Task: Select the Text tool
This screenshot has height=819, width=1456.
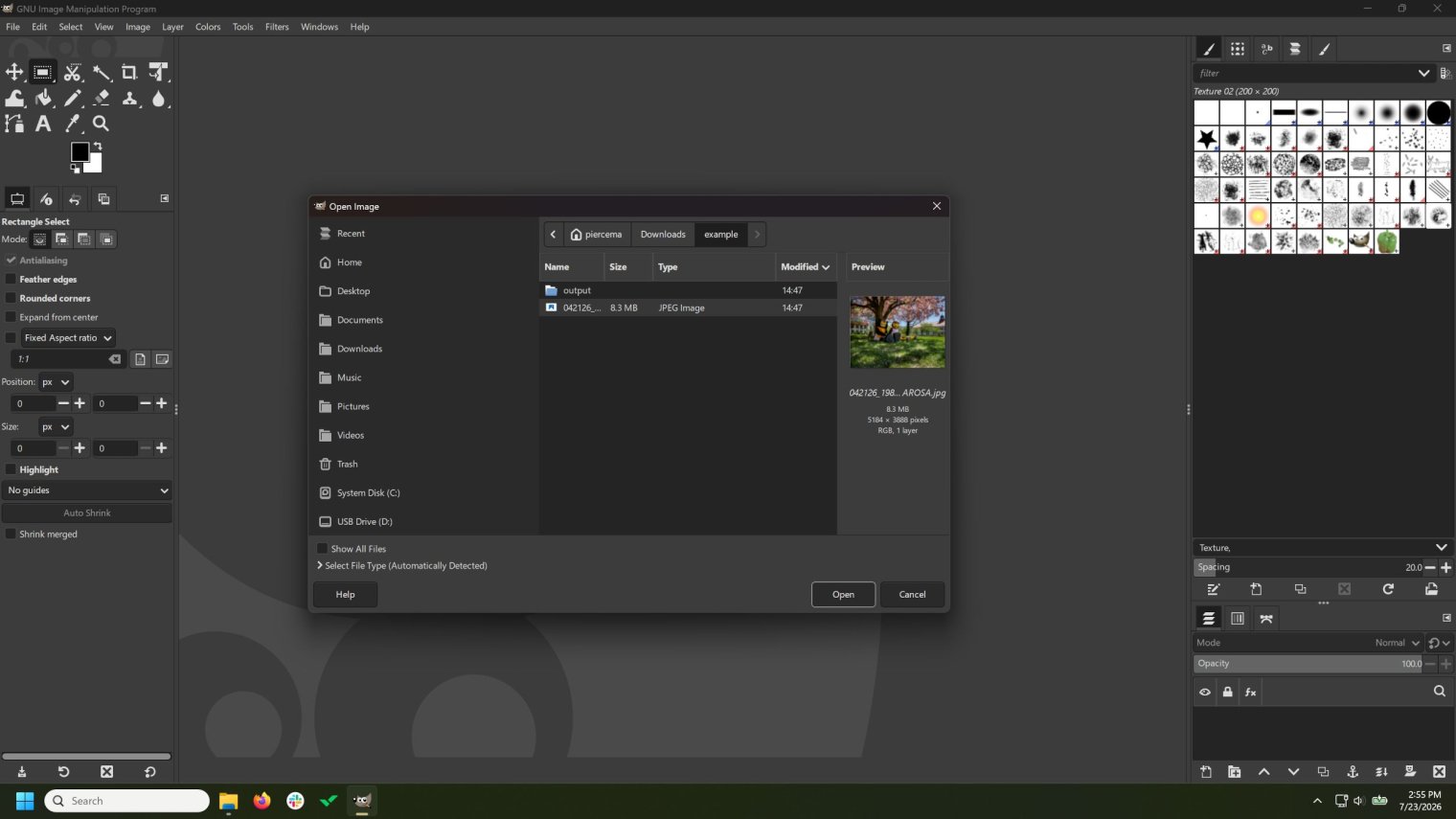Action: pyautogui.click(x=43, y=124)
